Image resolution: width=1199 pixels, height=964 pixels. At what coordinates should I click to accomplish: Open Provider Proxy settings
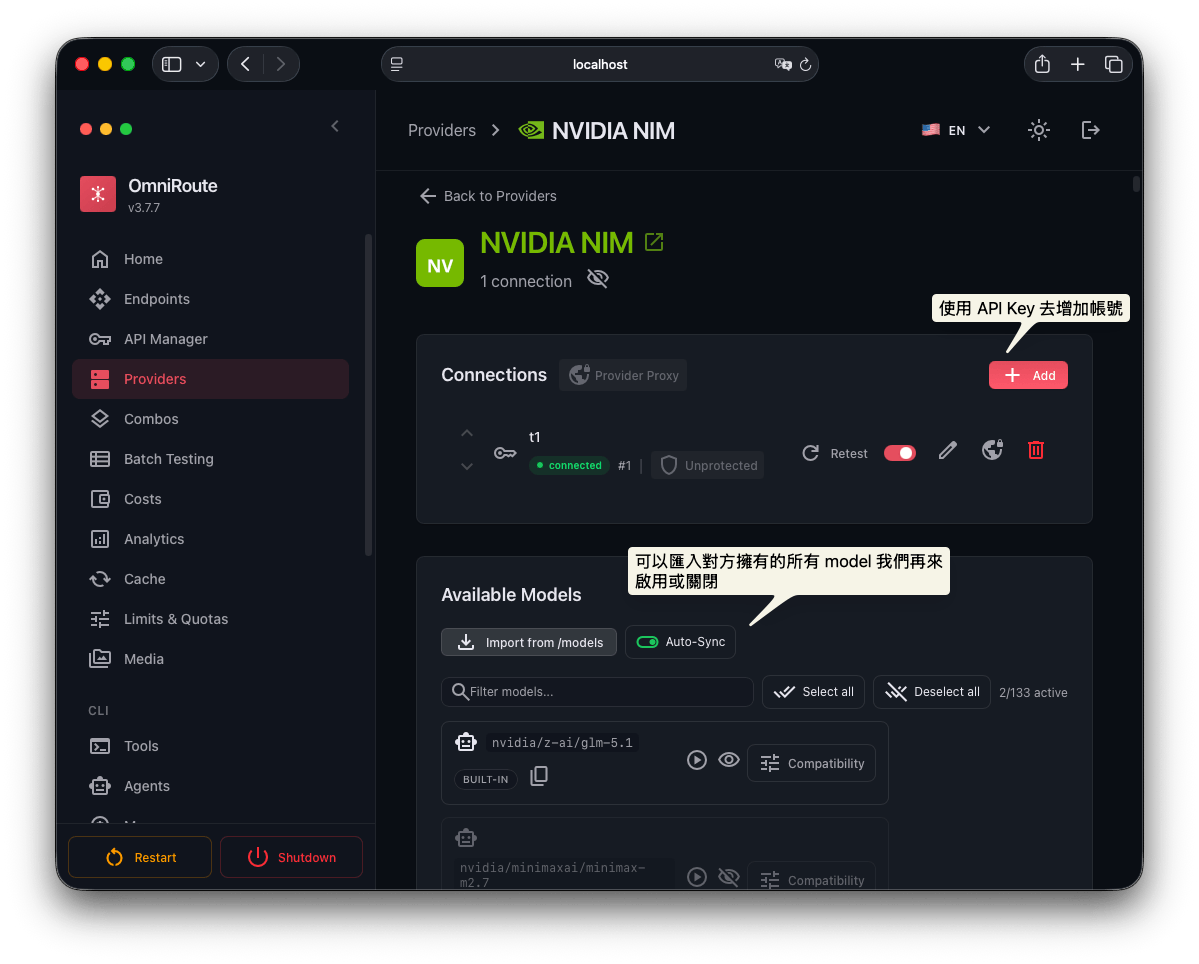click(x=623, y=375)
